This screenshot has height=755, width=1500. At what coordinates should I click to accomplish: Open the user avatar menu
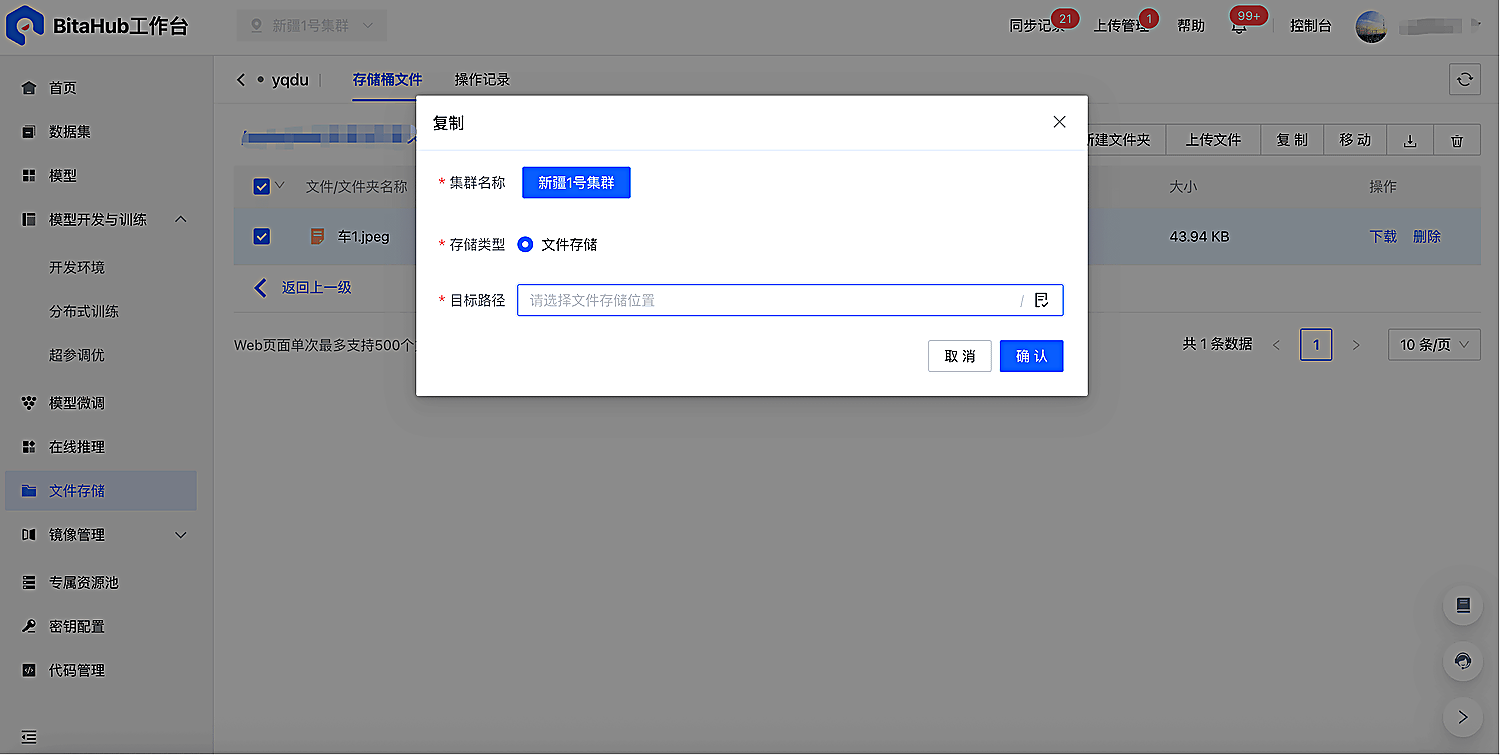click(1371, 26)
